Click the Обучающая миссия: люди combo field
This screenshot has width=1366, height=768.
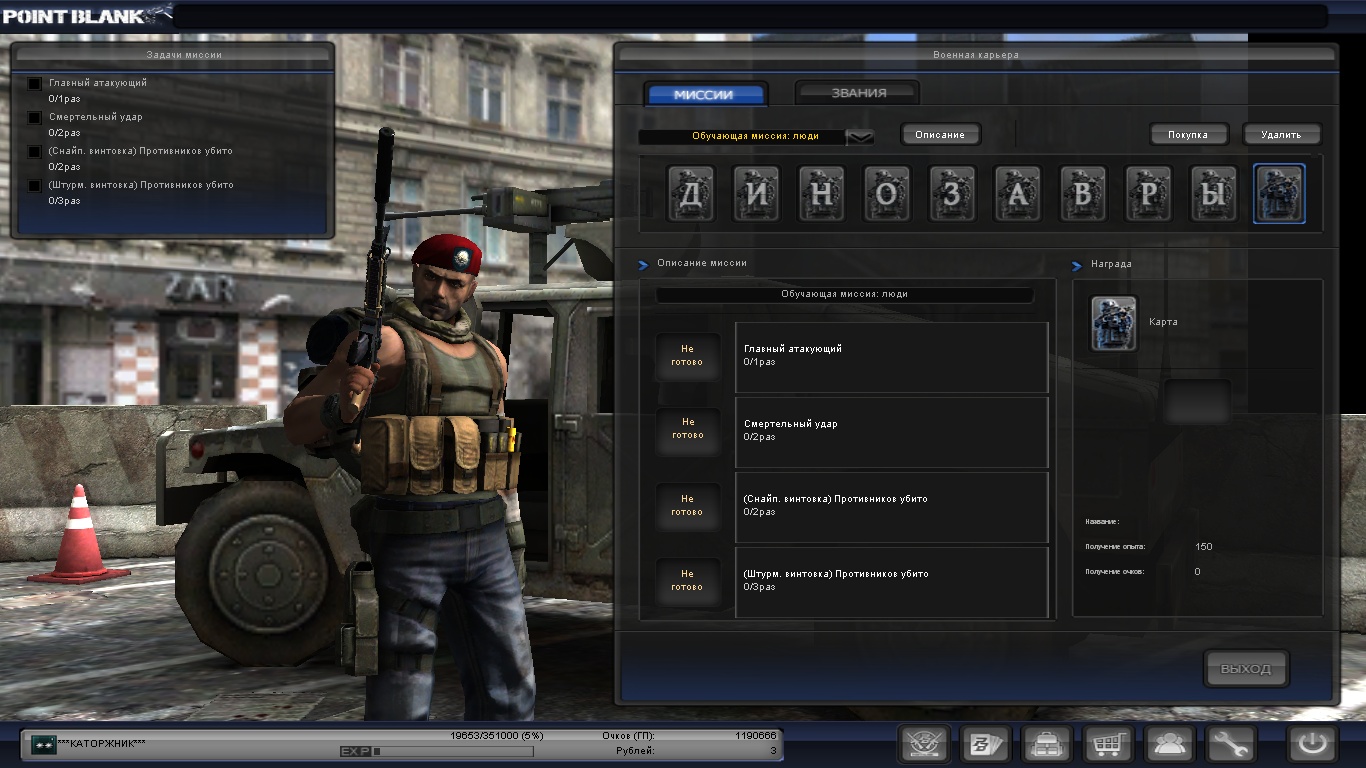click(x=756, y=137)
